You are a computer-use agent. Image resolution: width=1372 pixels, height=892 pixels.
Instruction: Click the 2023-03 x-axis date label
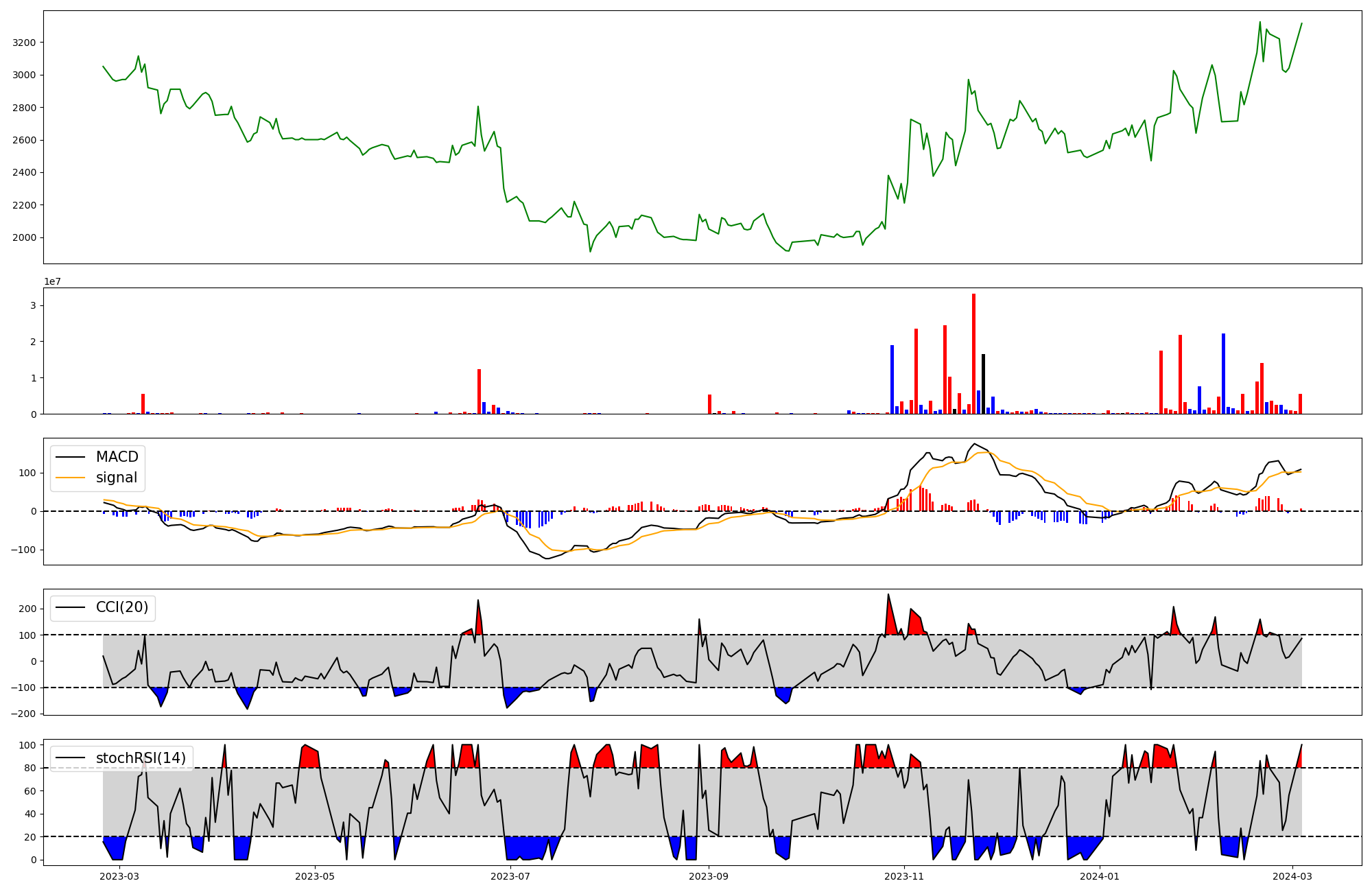tap(119, 876)
